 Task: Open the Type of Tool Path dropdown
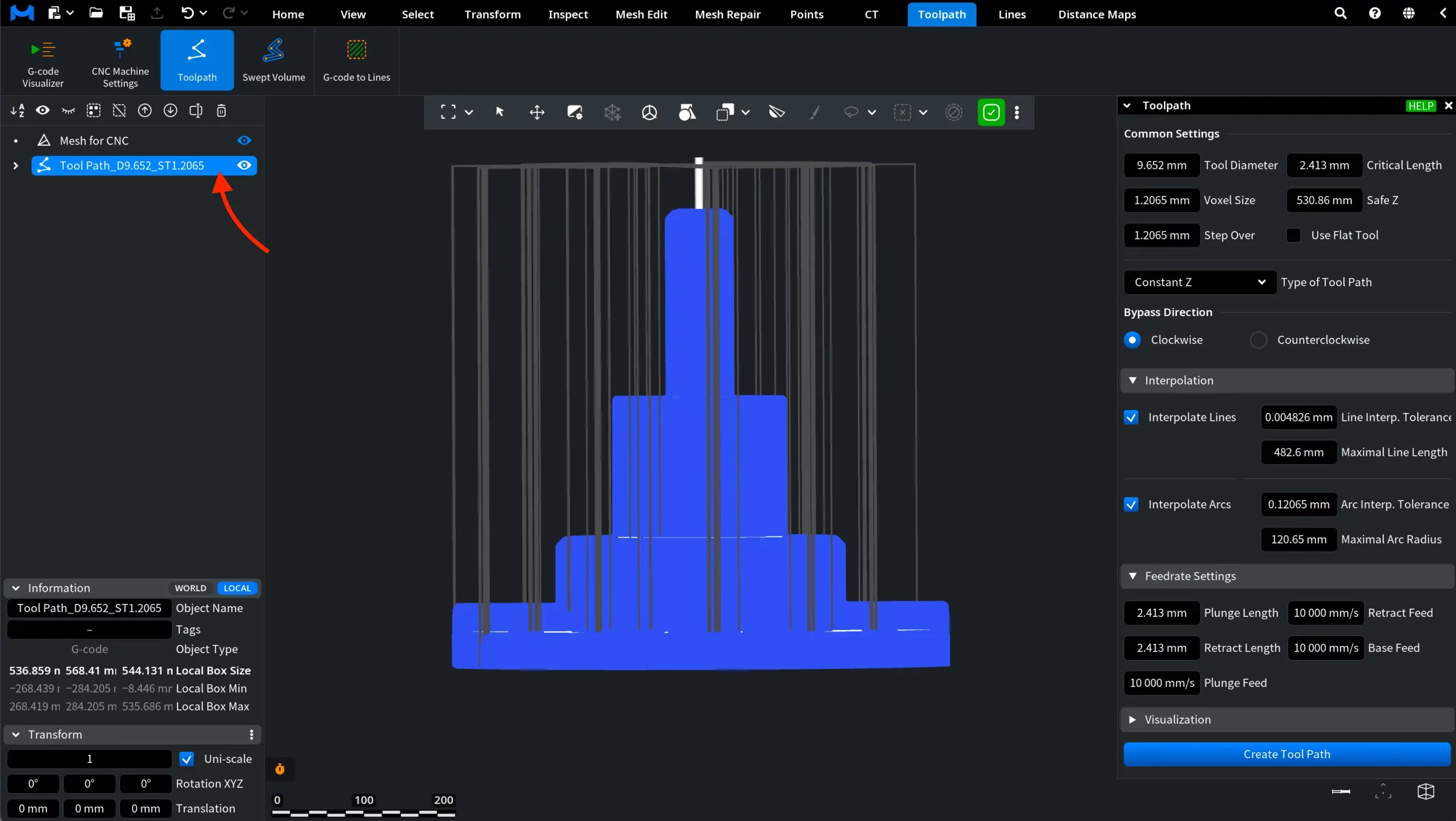click(1199, 282)
